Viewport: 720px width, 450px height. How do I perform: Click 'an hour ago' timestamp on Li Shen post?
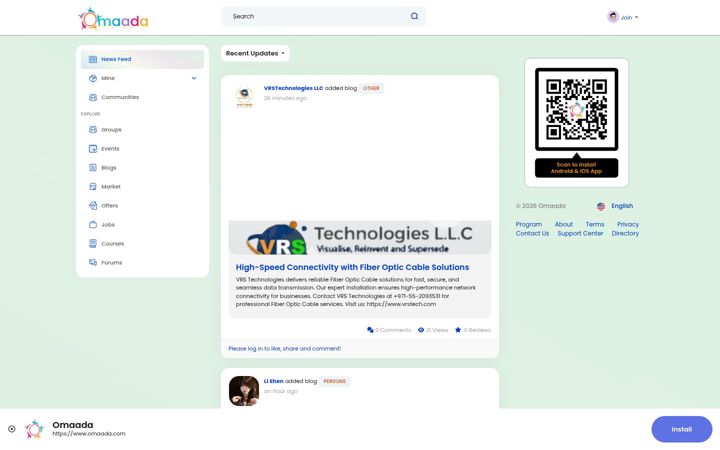tap(281, 391)
